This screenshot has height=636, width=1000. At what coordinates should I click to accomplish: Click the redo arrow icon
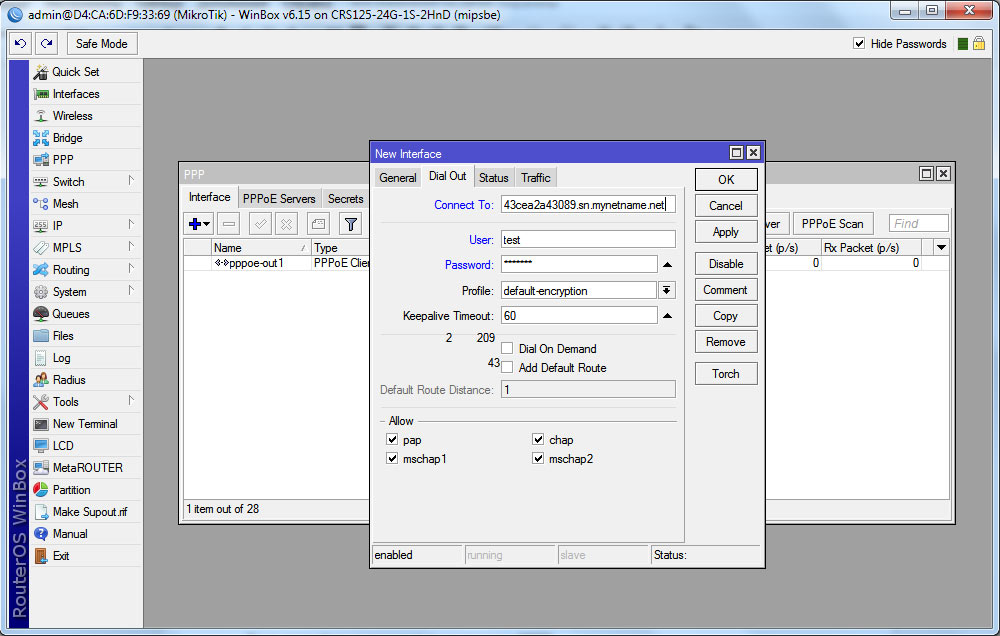tap(46, 44)
